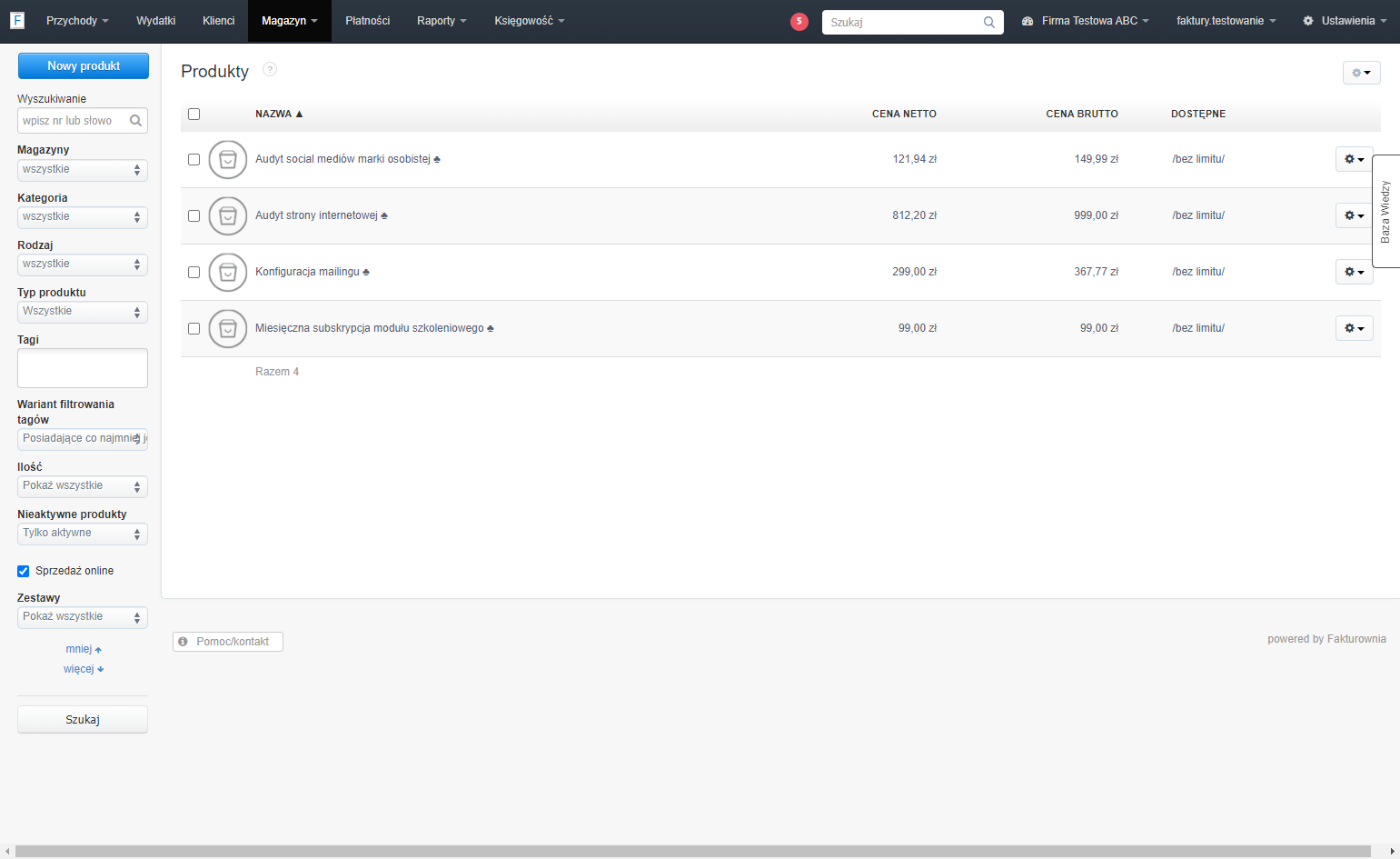Click the horizontal scrollbar at the bottom
Screen dimensions: 1400x859
click(693, 852)
